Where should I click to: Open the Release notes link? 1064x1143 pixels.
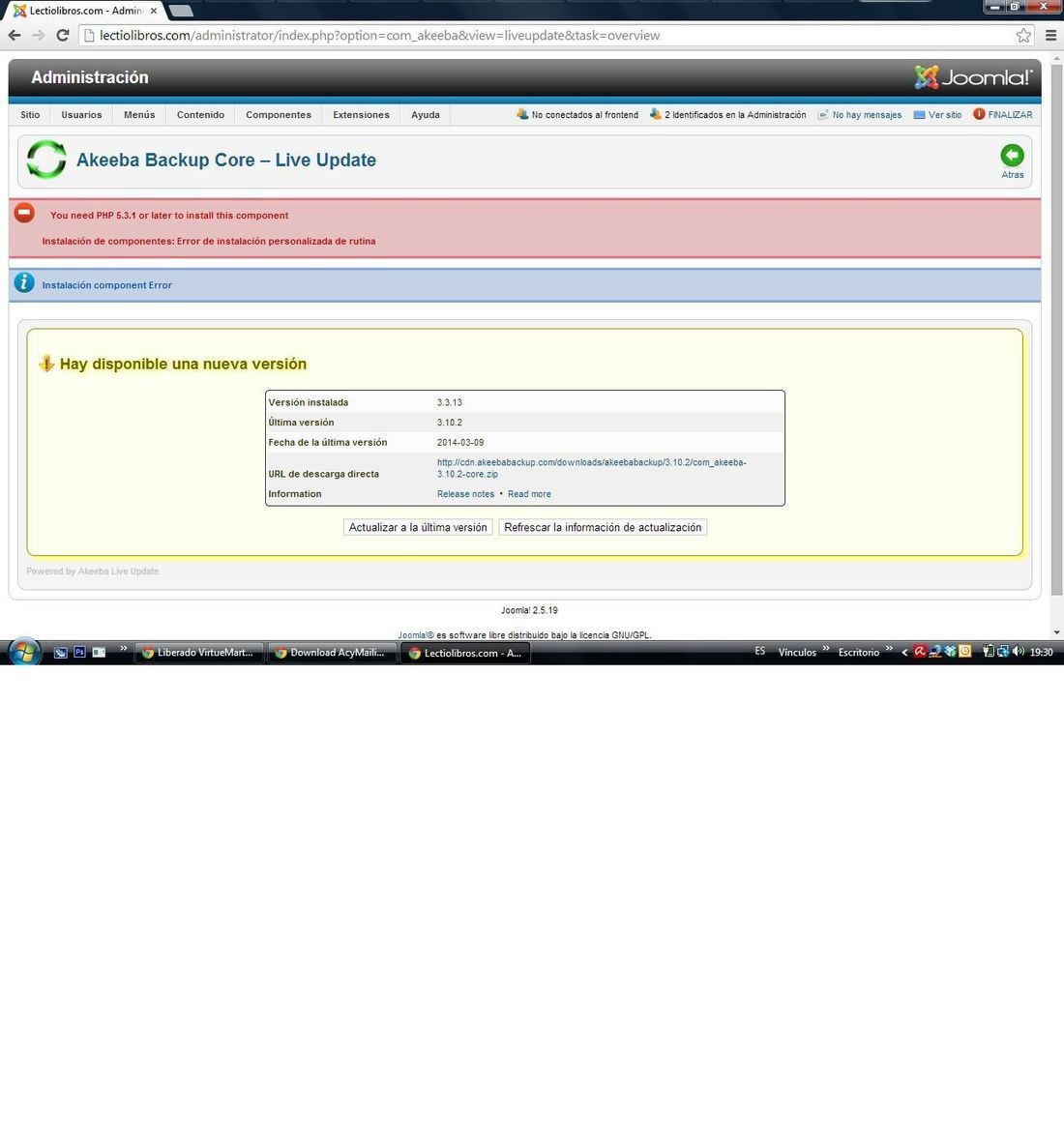(465, 494)
